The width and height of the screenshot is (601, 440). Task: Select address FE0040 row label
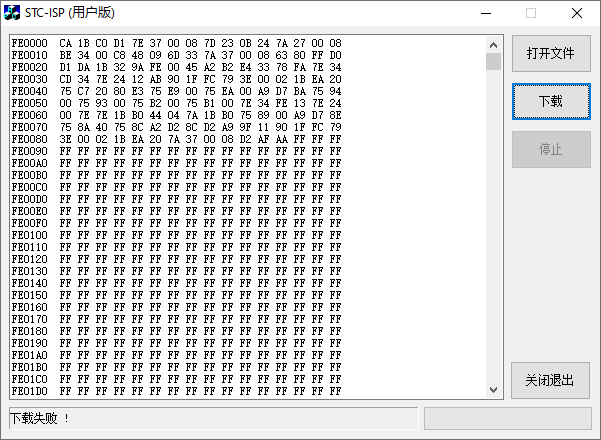30,91
